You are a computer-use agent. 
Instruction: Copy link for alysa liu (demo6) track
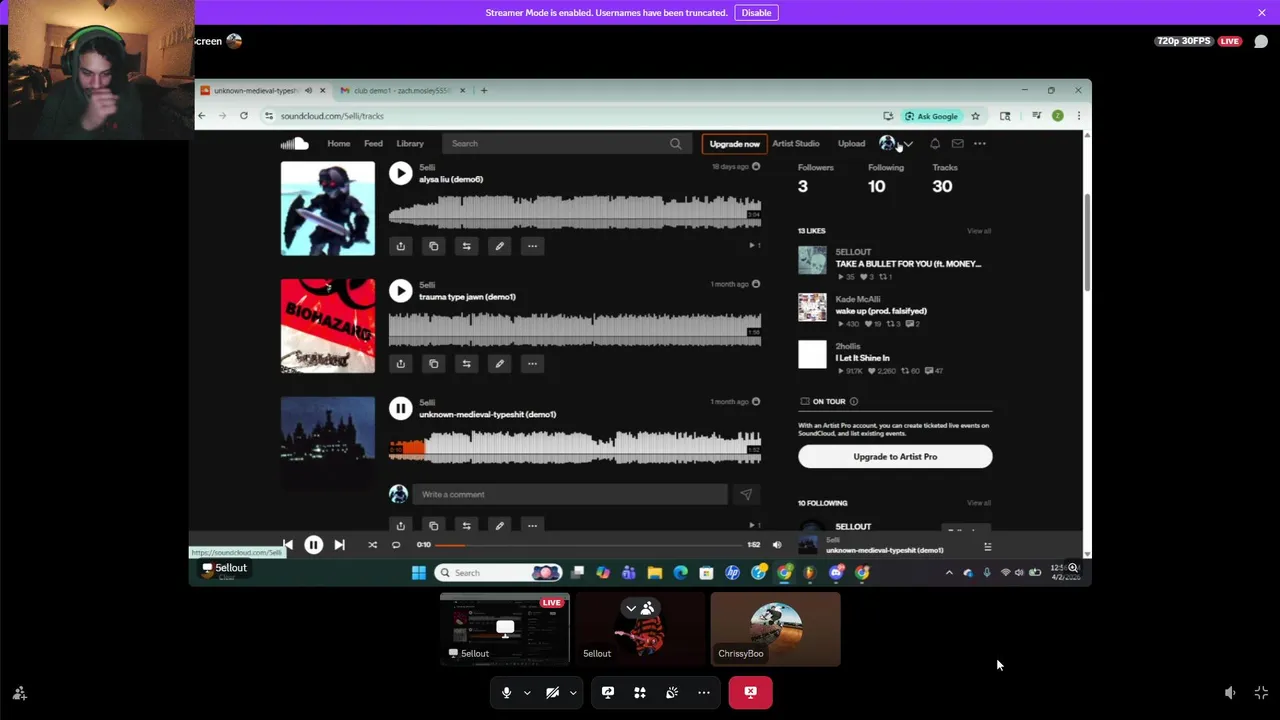pyautogui.click(x=433, y=246)
